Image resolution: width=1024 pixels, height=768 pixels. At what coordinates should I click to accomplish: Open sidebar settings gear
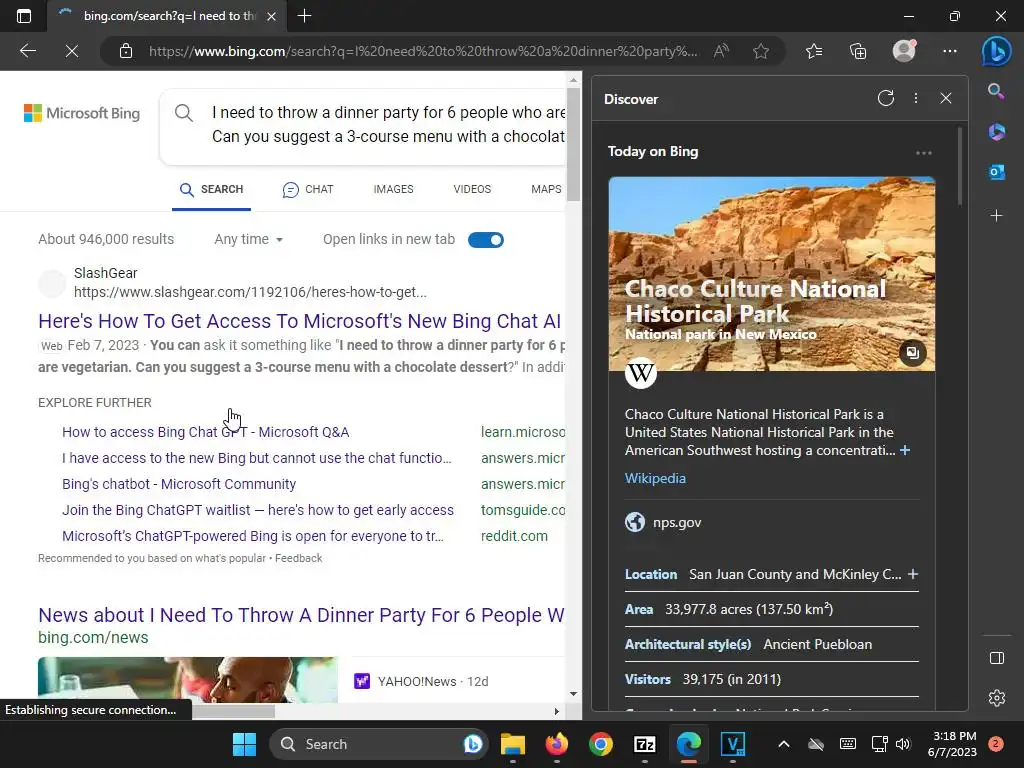pyautogui.click(x=997, y=697)
